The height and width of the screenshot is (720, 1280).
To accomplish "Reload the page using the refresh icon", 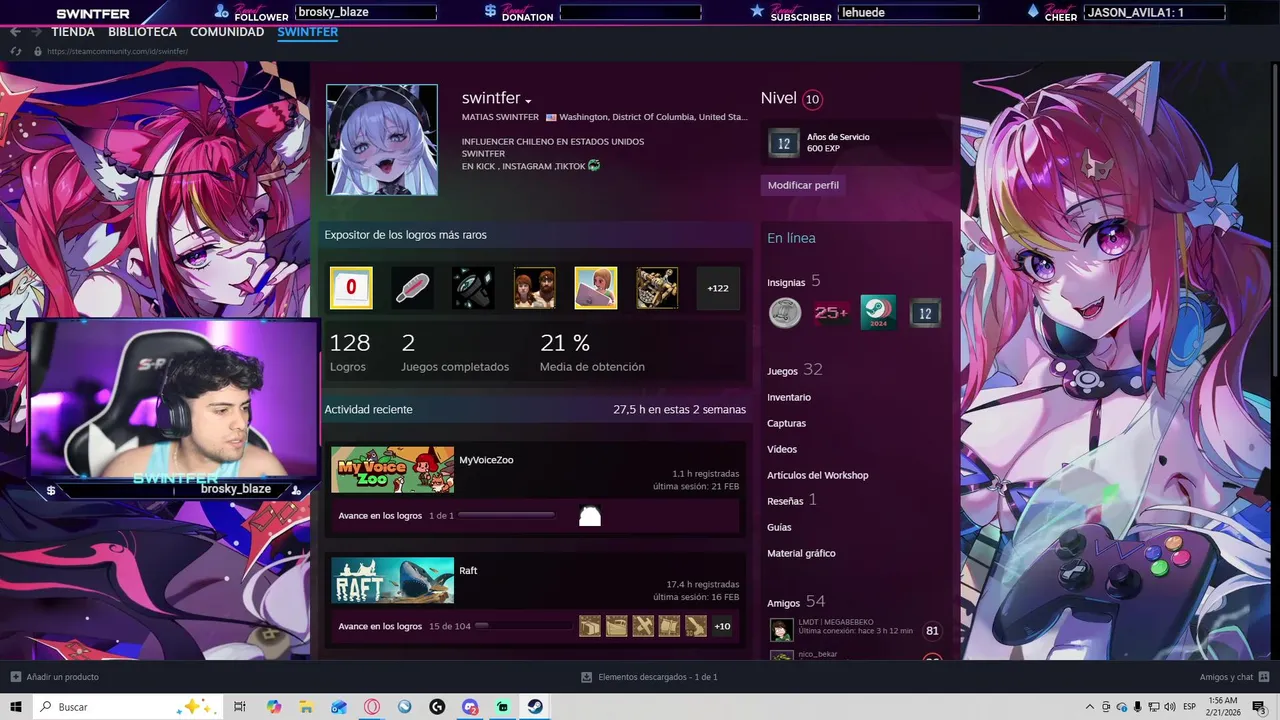I will (x=16, y=51).
